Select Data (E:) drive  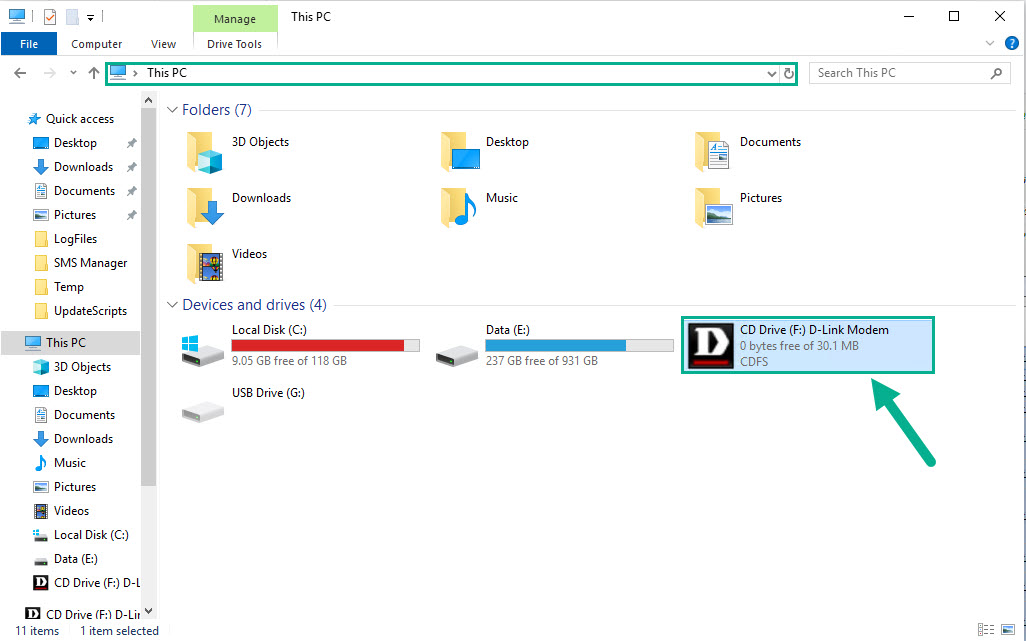[555, 345]
